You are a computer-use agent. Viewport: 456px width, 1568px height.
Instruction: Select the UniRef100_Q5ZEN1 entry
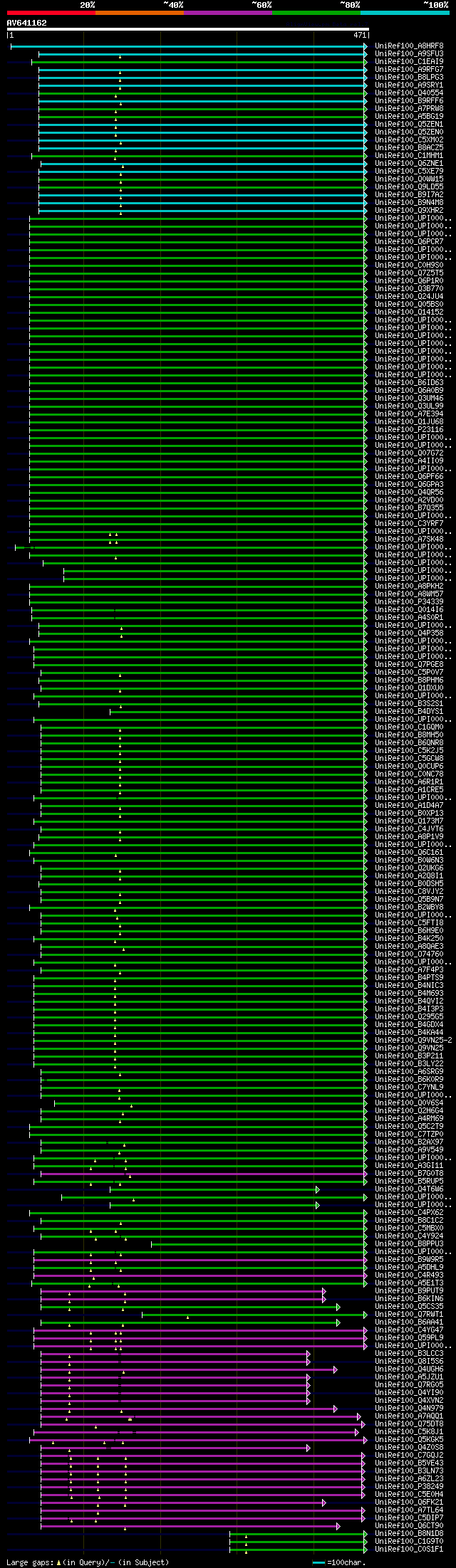pyautogui.click(x=409, y=125)
